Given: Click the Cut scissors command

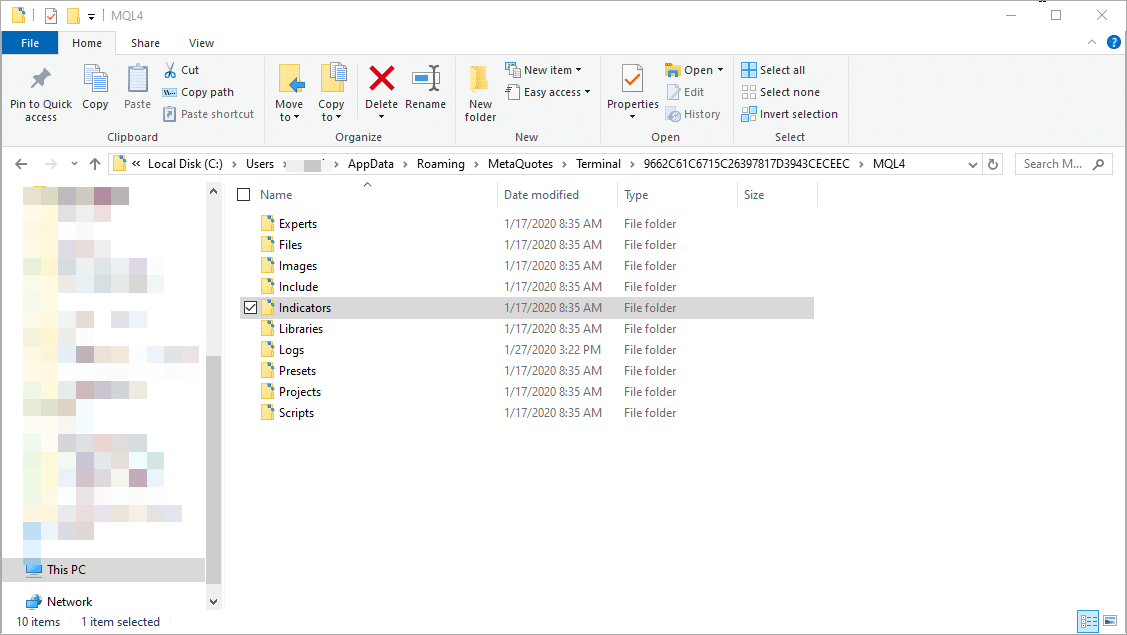Looking at the screenshot, I should [180, 70].
